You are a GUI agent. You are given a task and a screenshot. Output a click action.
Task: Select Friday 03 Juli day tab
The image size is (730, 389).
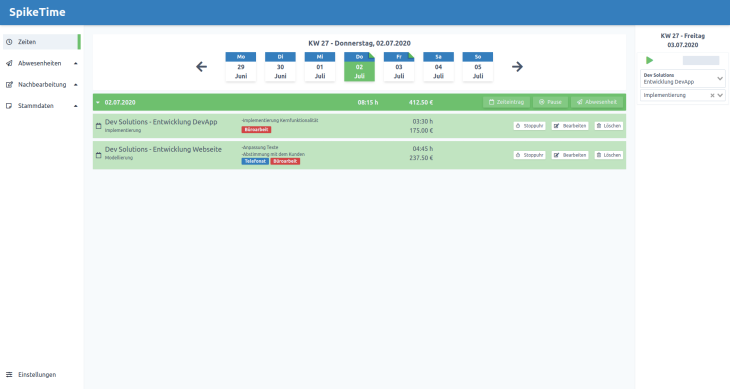(x=399, y=67)
